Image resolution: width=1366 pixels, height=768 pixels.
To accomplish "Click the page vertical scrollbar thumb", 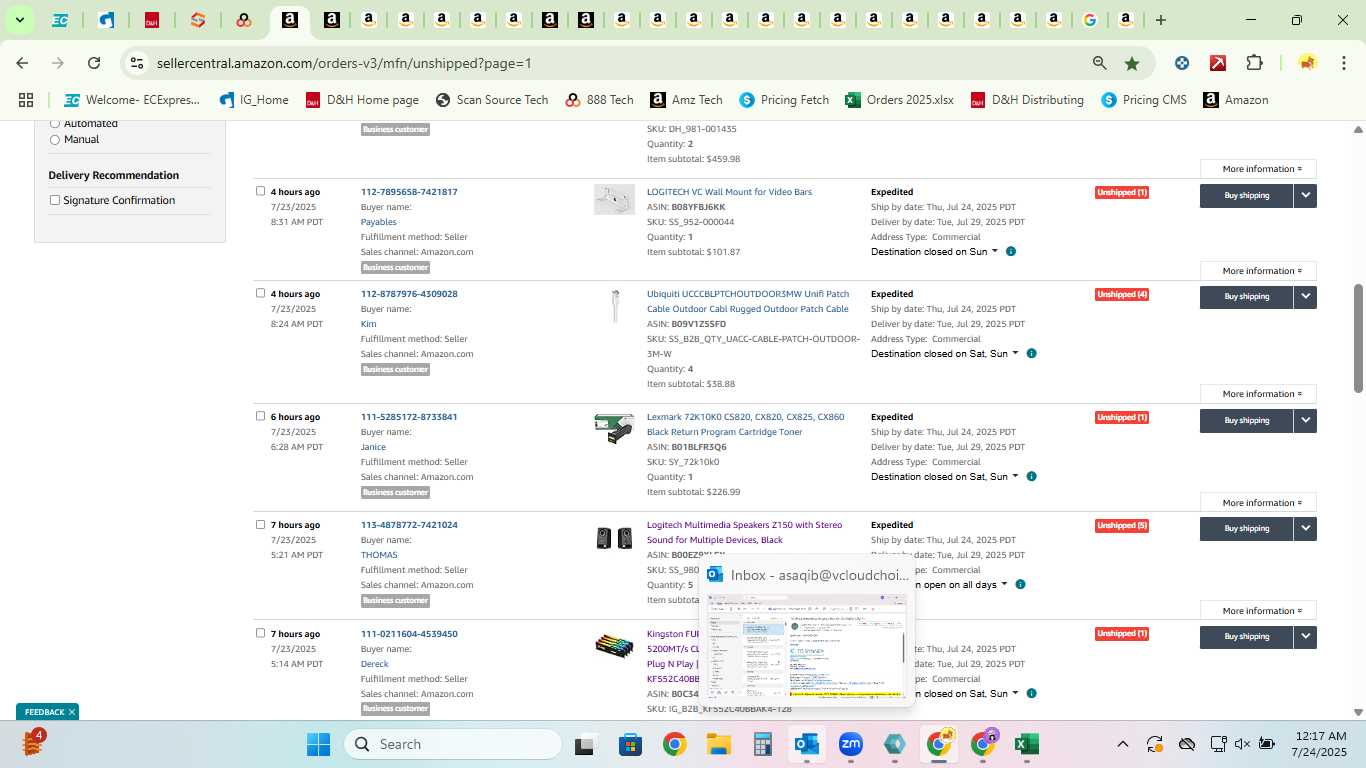I will click(1358, 338).
